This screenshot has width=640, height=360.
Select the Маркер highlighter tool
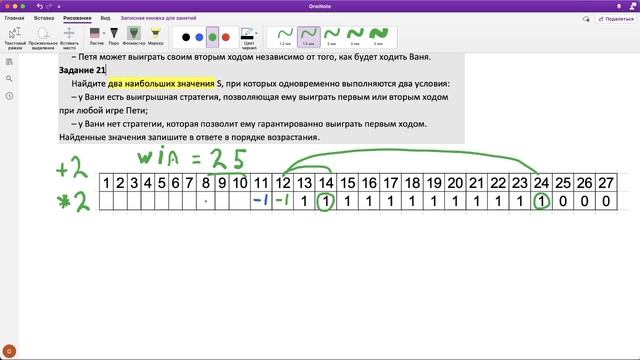[156, 36]
